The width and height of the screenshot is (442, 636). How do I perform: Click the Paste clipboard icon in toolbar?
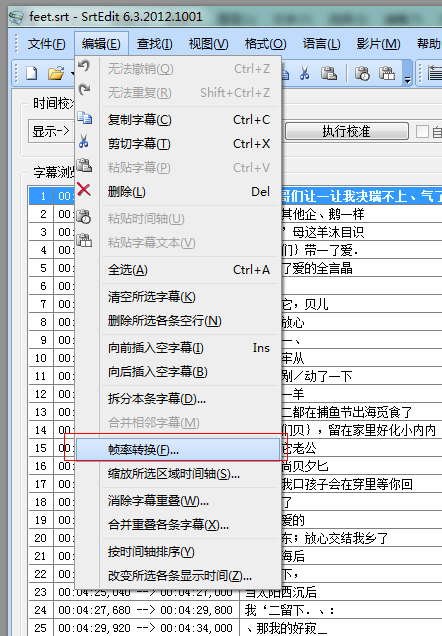pos(328,73)
